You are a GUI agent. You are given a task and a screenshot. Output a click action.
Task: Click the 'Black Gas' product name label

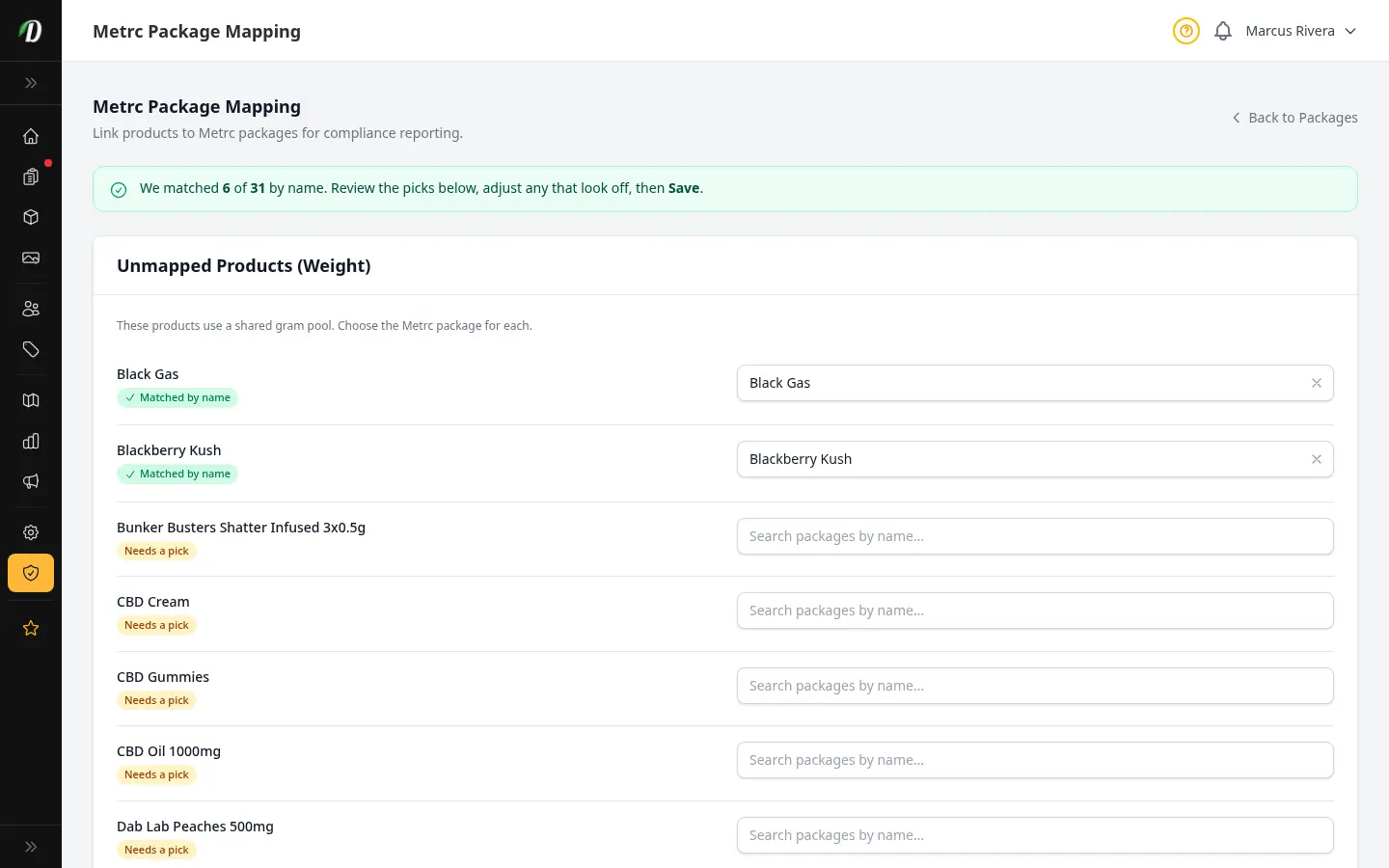[148, 374]
